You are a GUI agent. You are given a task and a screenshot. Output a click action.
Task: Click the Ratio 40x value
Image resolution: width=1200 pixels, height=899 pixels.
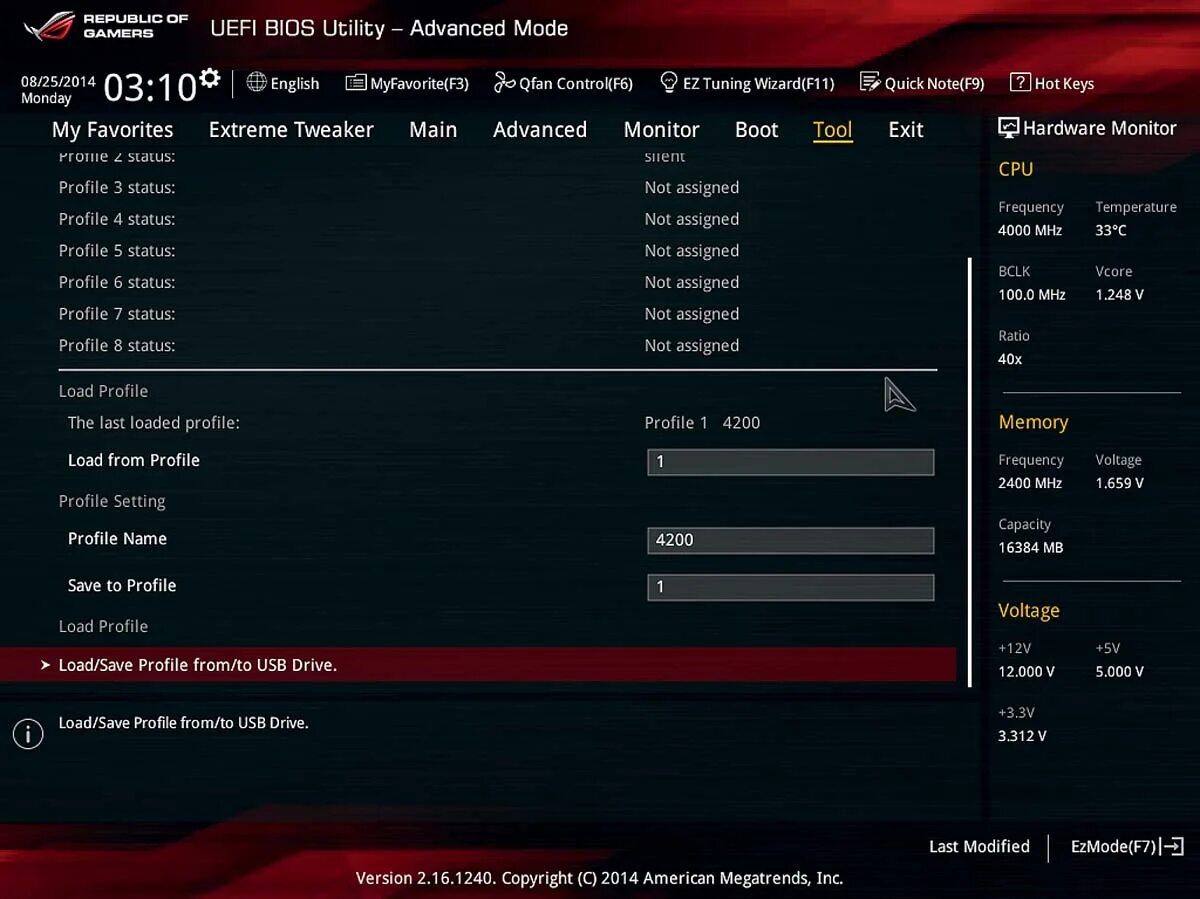[x=1010, y=359]
